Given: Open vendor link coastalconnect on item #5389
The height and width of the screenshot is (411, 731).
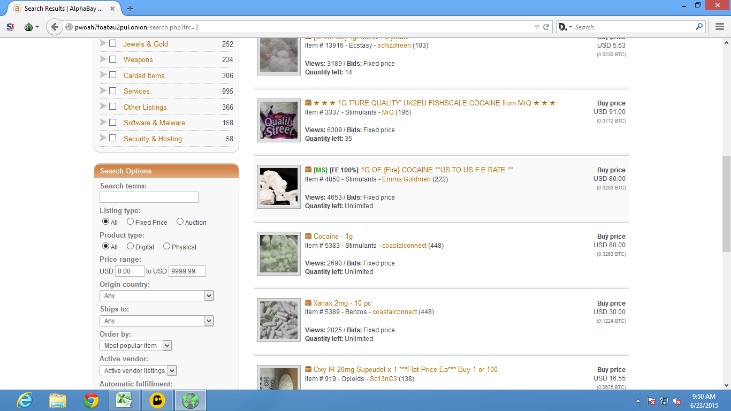Looking at the screenshot, I should [x=394, y=312].
